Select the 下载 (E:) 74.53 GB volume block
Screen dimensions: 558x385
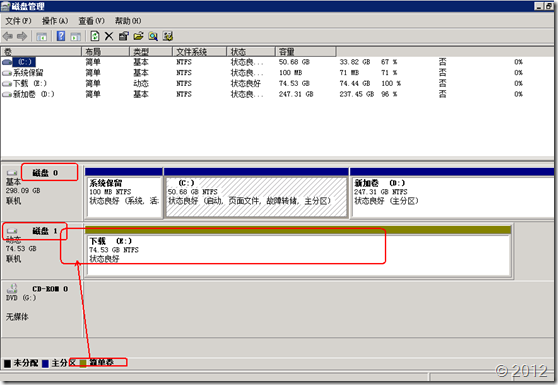298,251
